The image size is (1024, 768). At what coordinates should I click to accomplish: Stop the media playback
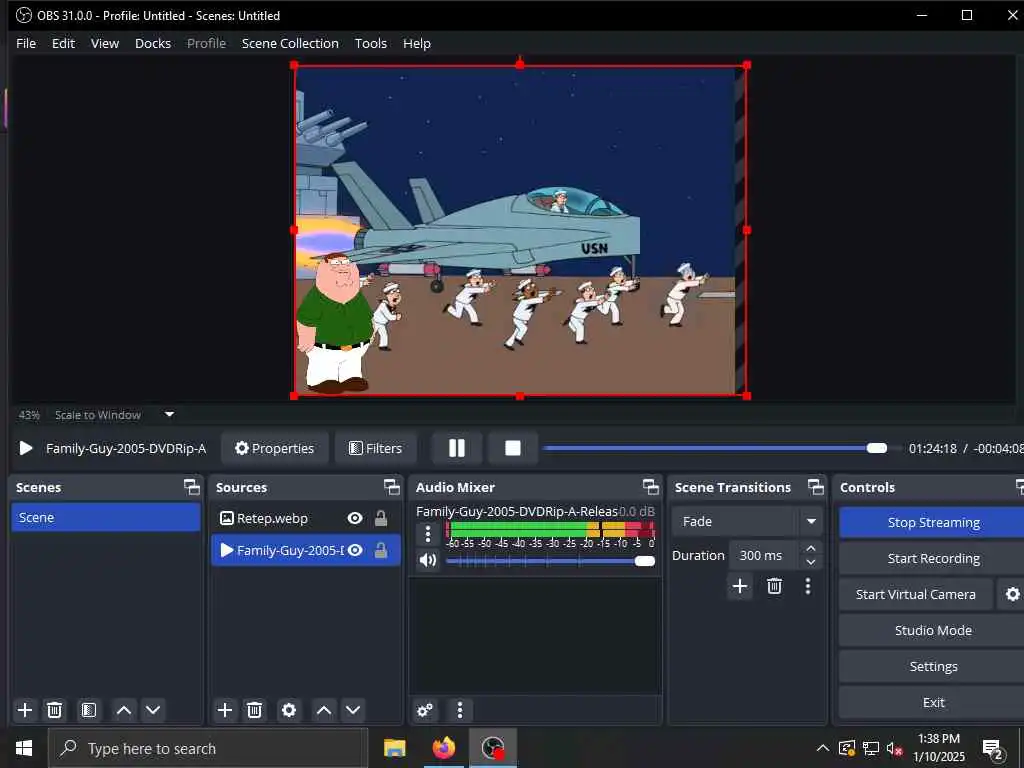click(513, 448)
